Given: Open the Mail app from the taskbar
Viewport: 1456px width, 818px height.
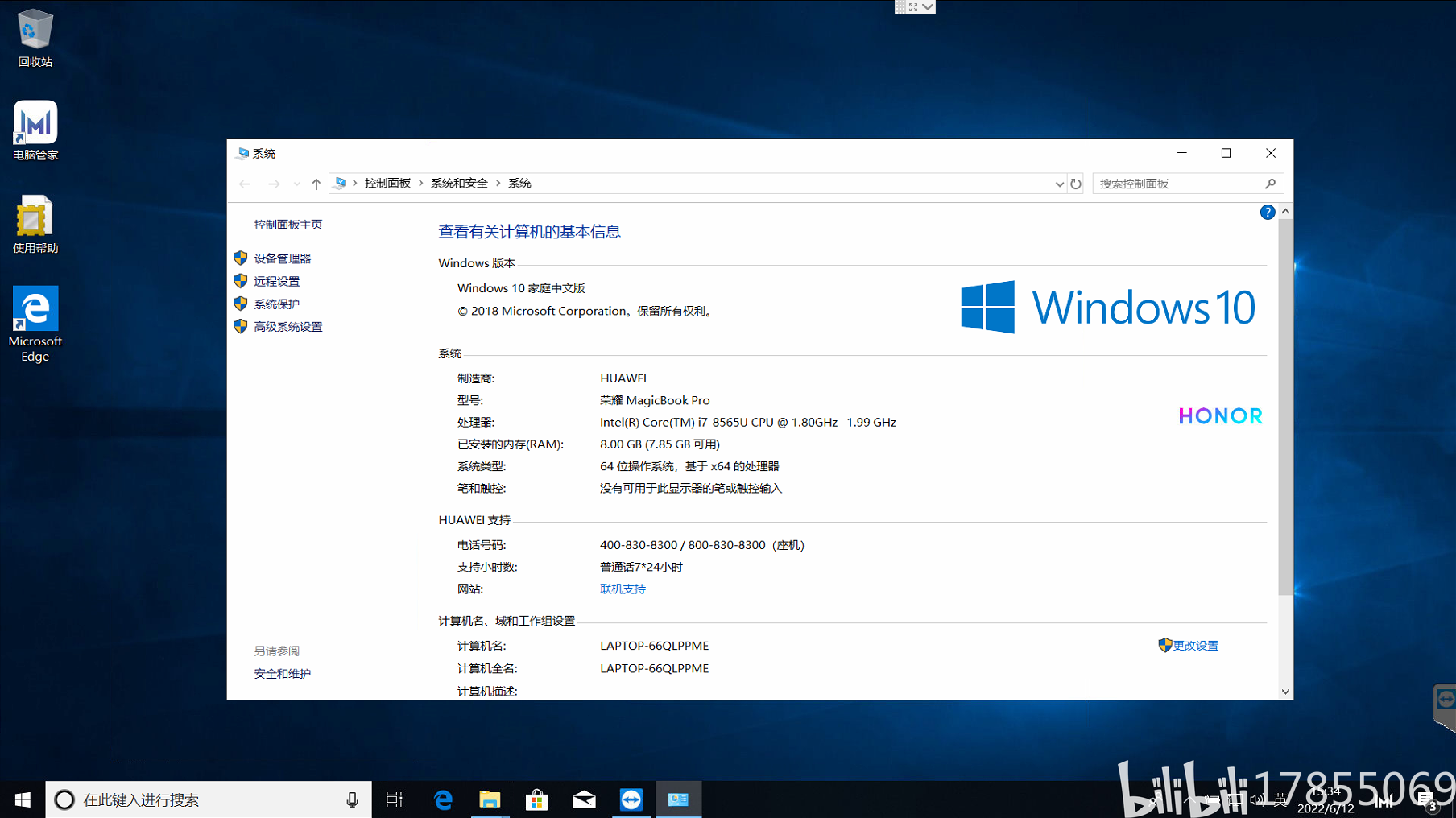Looking at the screenshot, I should click(584, 799).
